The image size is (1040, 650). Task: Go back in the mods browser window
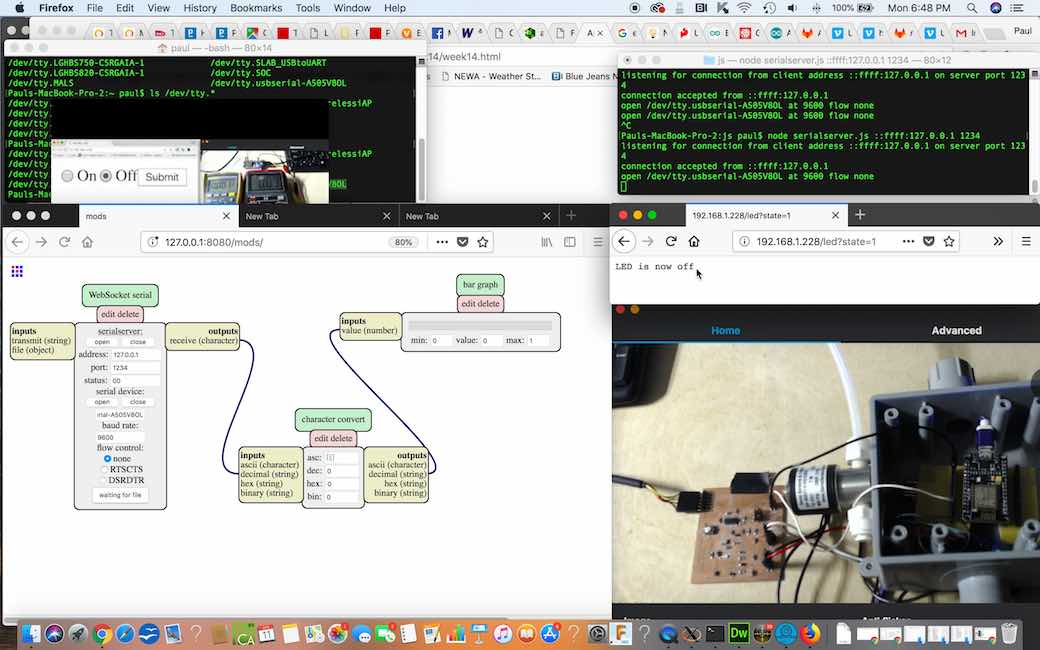pyautogui.click(x=18, y=242)
